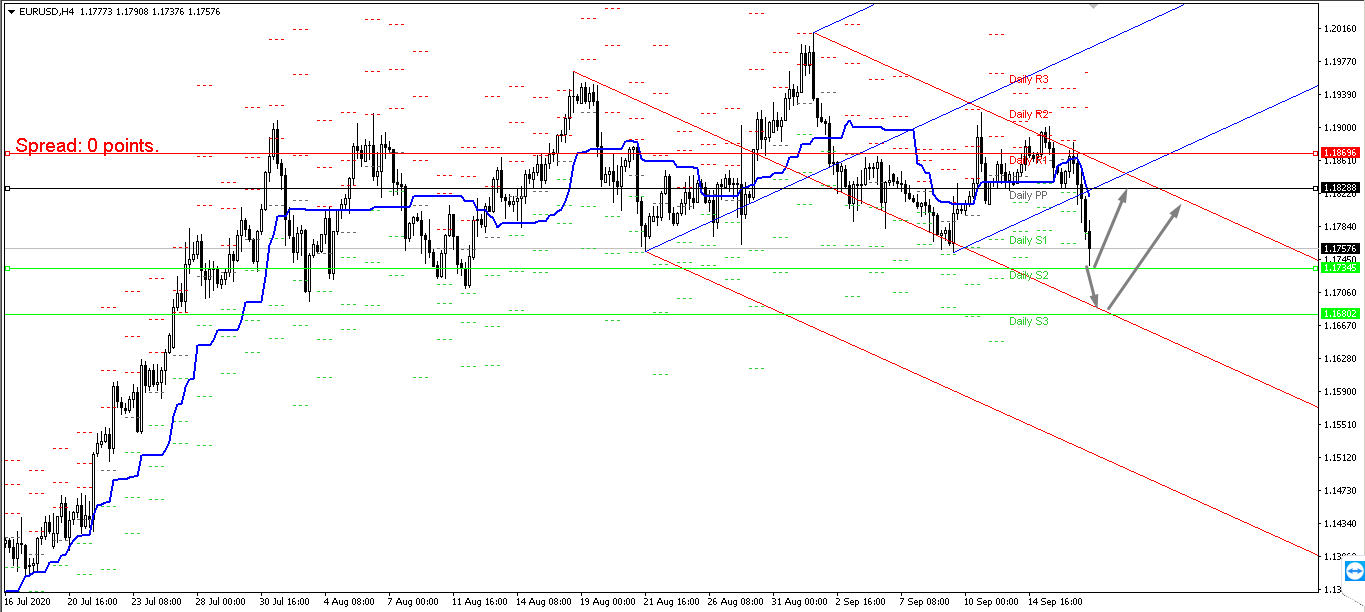Click the 4 Aug 08:00 time label
1365x612 pixels.
pyautogui.click(x=349, y=603)
